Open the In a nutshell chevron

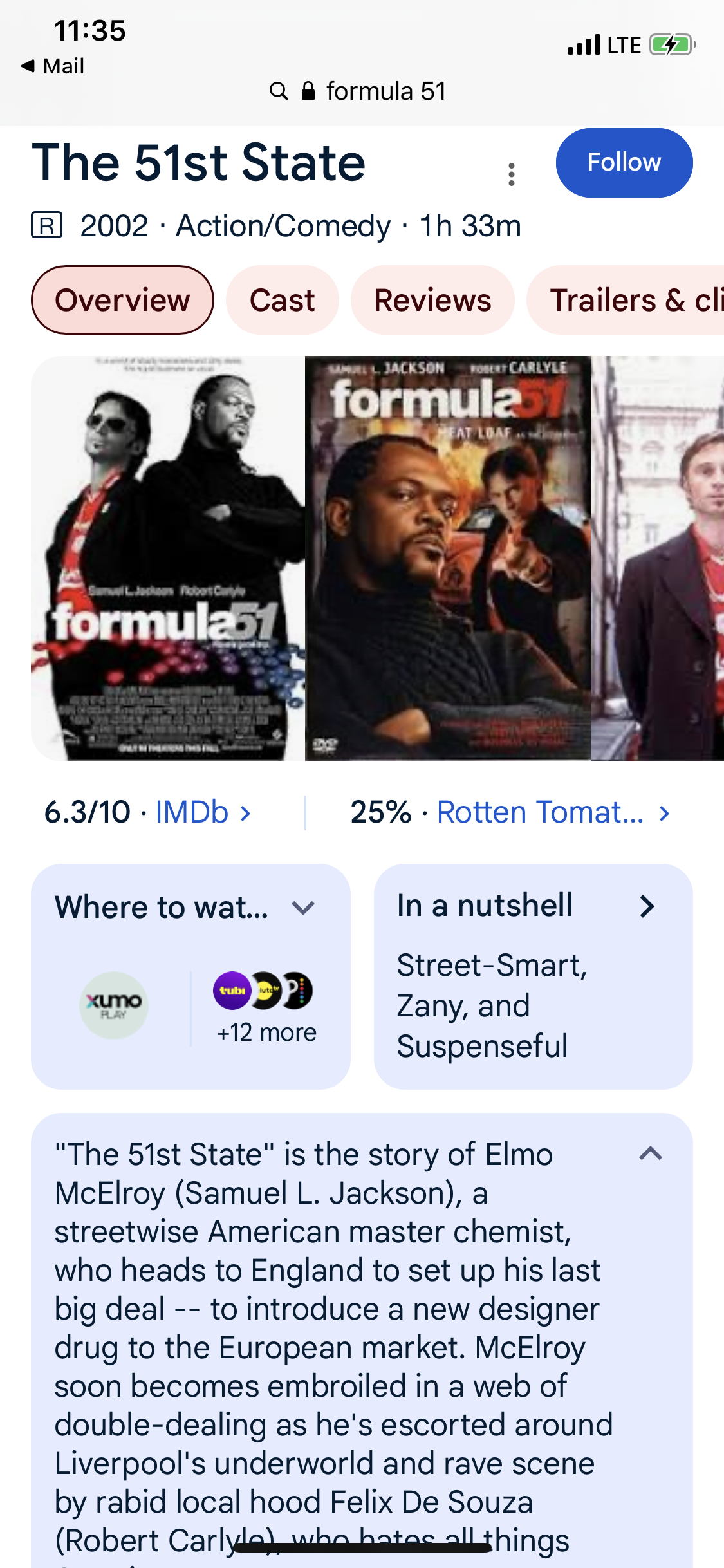647,906
